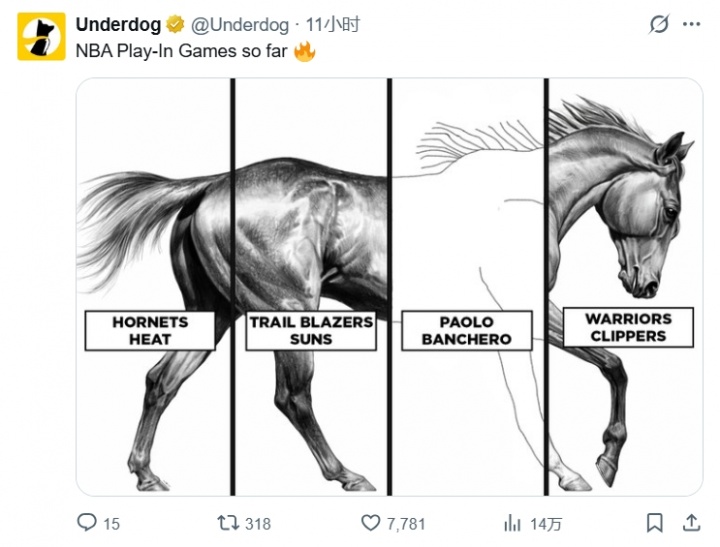720x547 pixels.
Task: Click the Underdog display name
Action: pyautogui.click(x=118, y=24)
